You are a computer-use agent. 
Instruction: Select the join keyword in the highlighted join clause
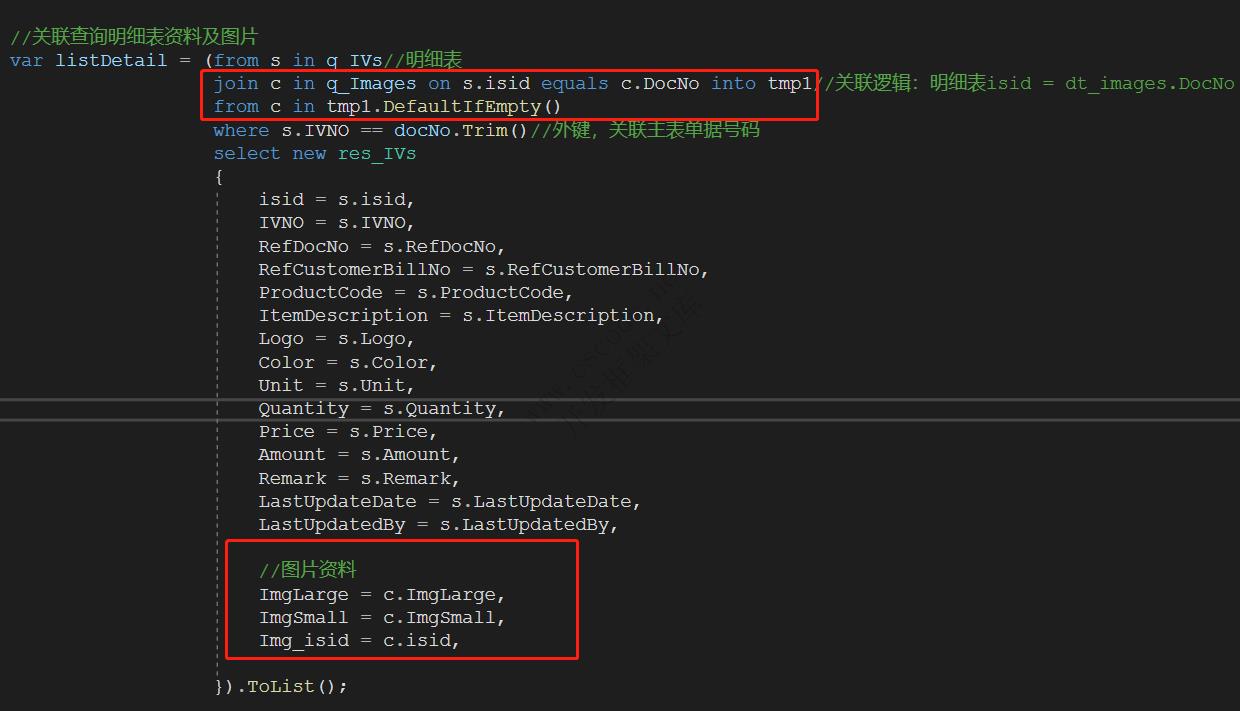234,83
